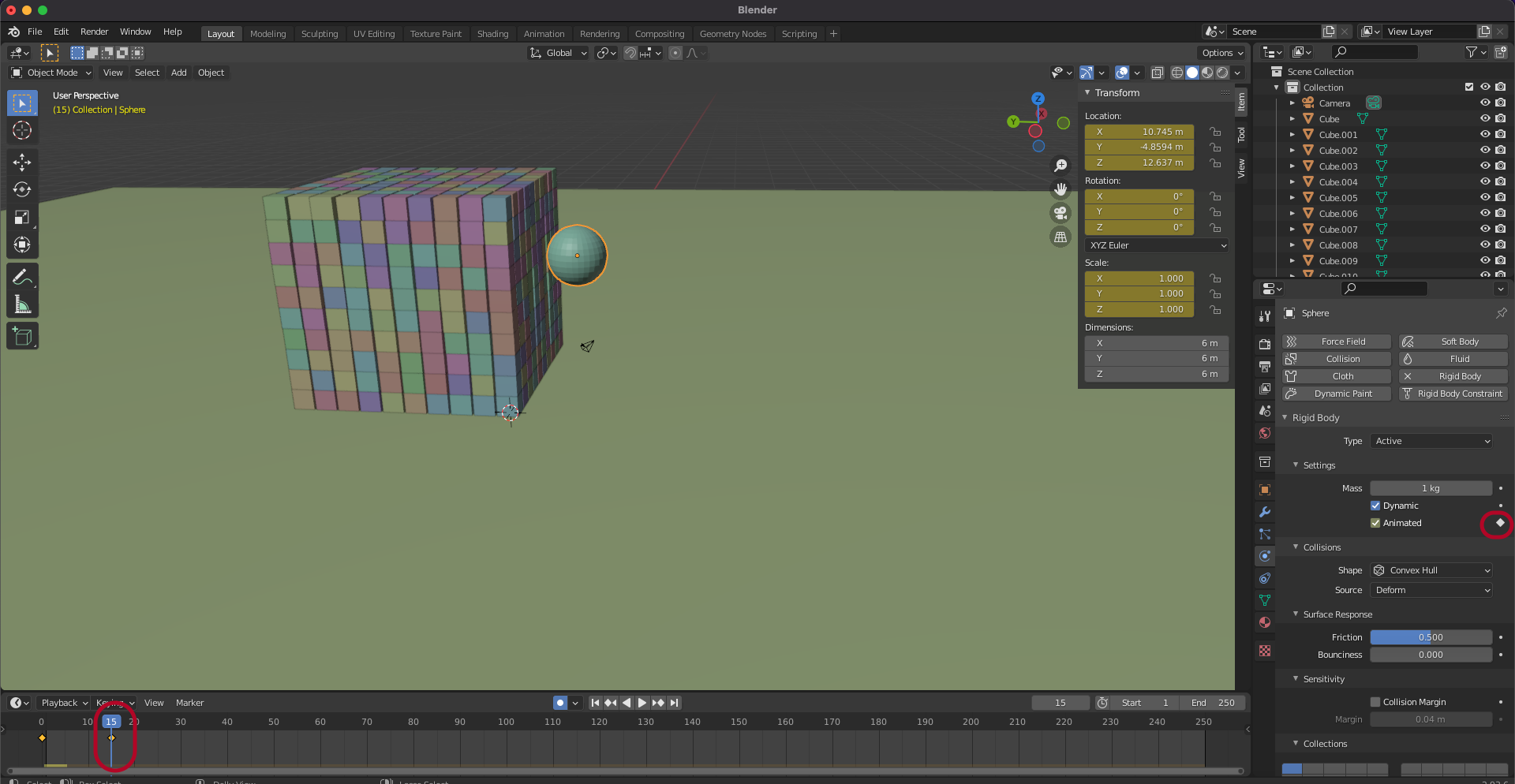Disable Cube.006 in renders camera icon
Image resolution: width=1515 pixels, height=784 pixels.
pyautogui.click(x=1500, y=213)
